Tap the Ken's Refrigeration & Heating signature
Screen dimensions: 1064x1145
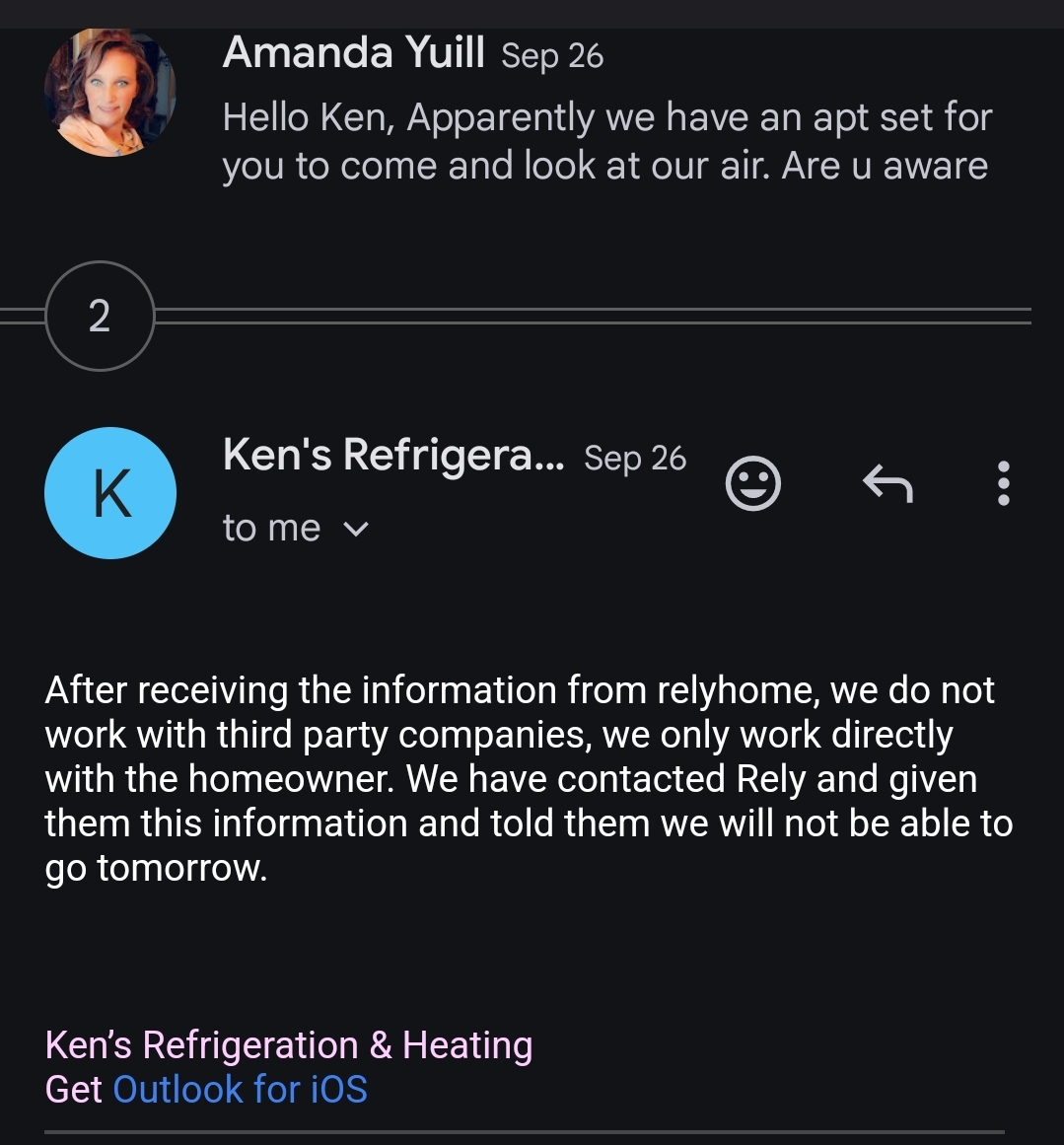(289, 1044)
